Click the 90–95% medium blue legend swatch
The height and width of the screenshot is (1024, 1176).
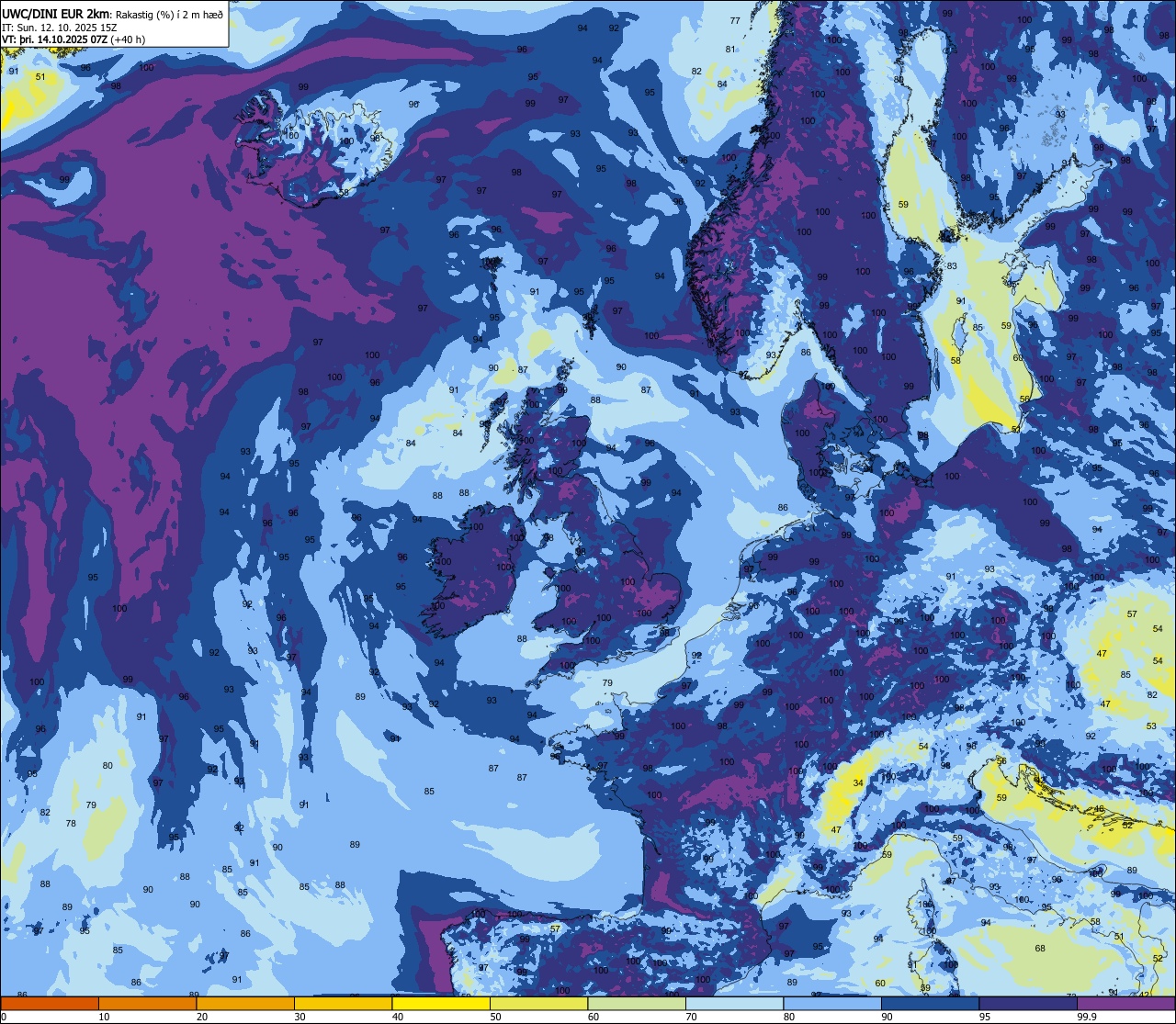pos(930,1003)
